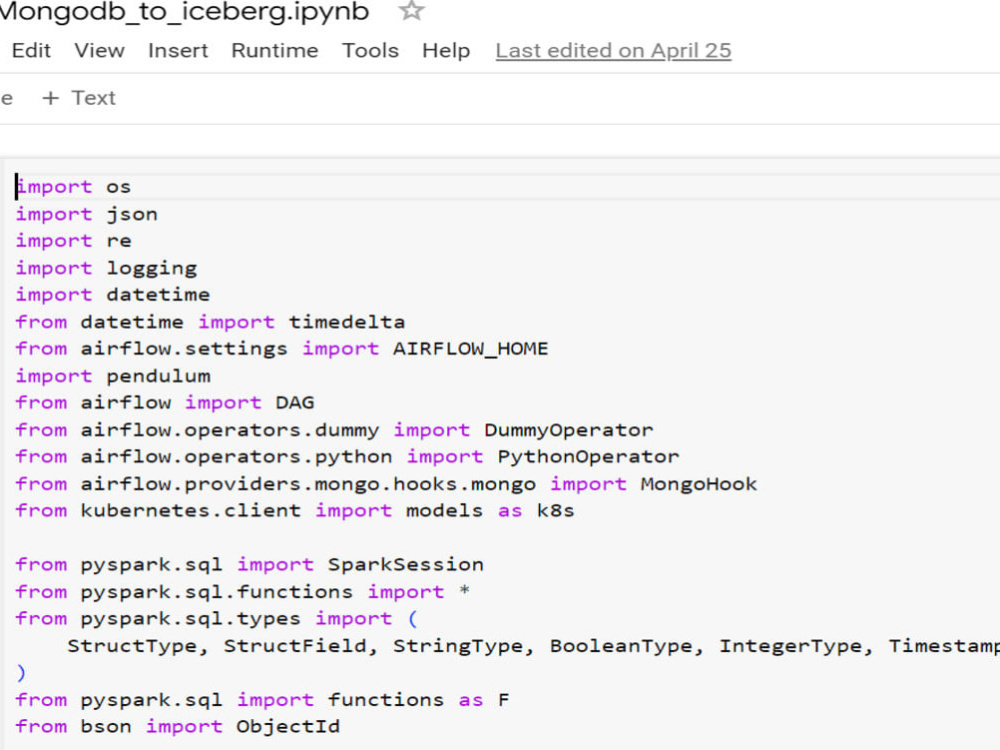Open the Insert menu

coord(178,50)
